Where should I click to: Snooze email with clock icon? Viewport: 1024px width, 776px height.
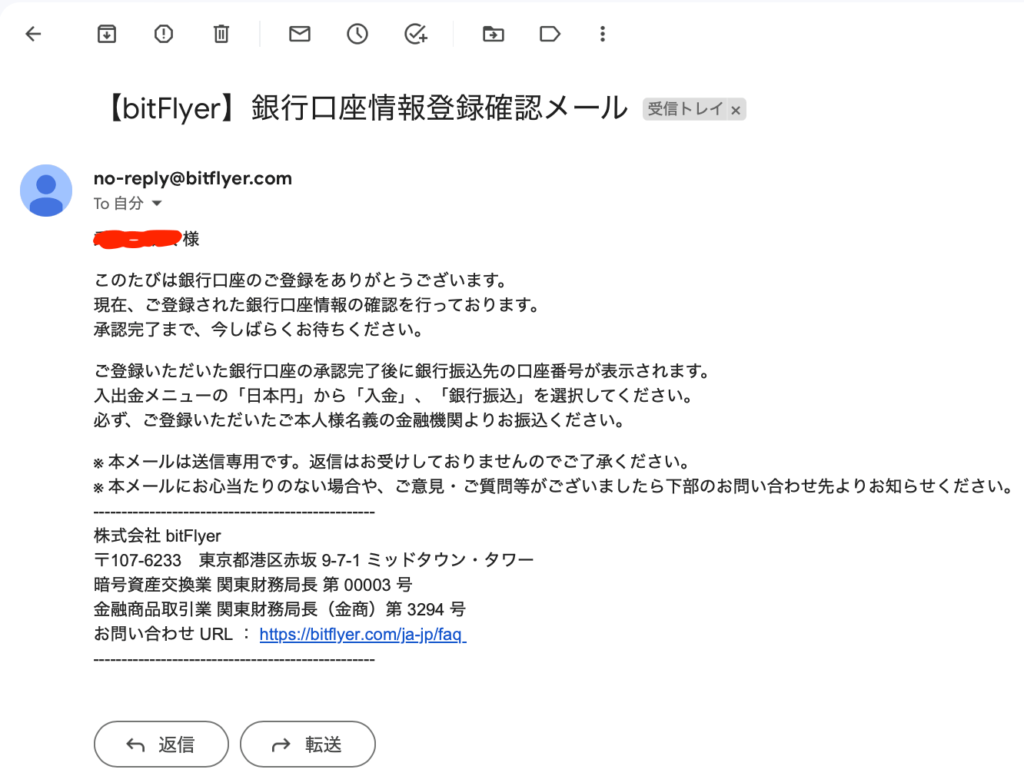point(357,34)
